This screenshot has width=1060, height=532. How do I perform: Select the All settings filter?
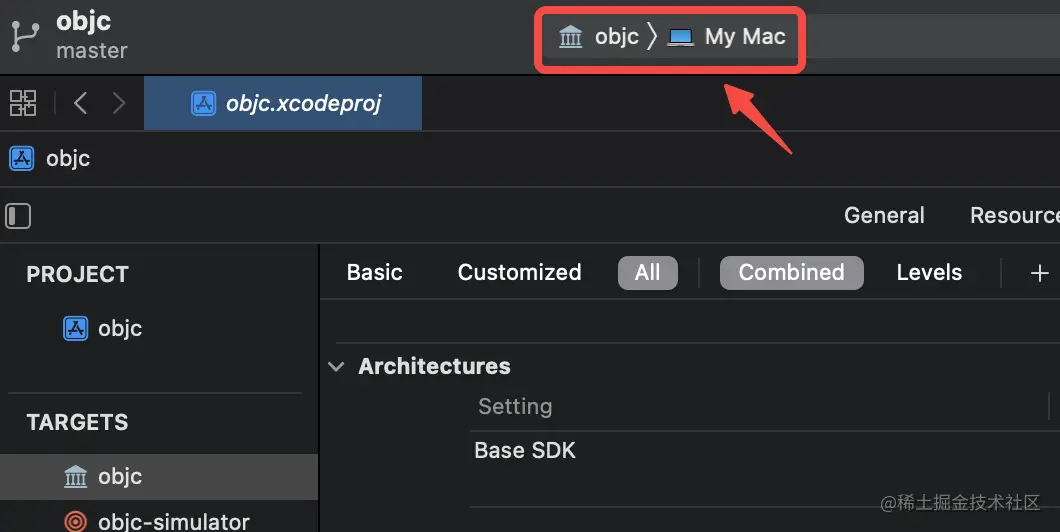coord(647,272)
